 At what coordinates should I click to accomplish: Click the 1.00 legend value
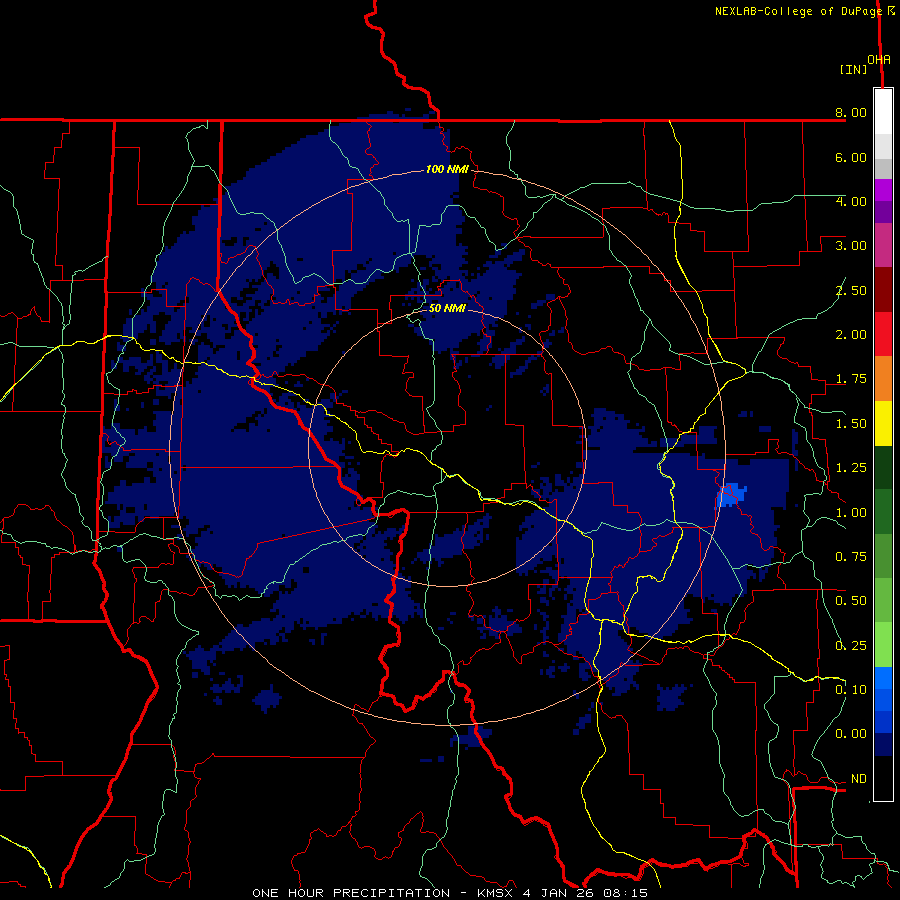[851, 513]
